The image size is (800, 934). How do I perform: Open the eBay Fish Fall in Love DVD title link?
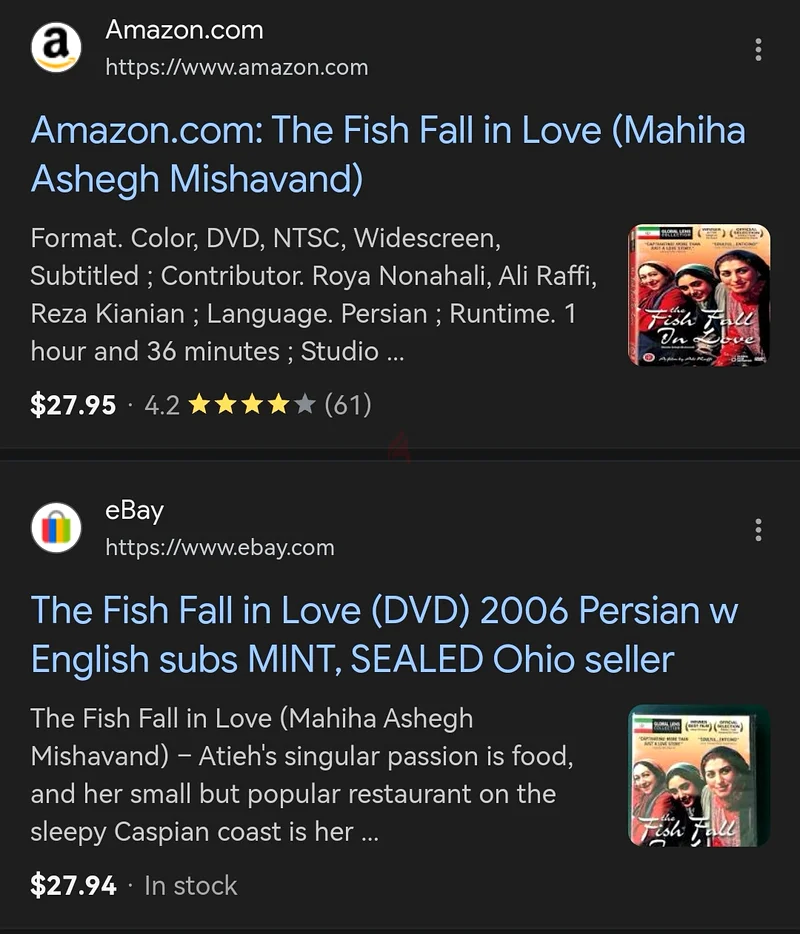[384, 634]
